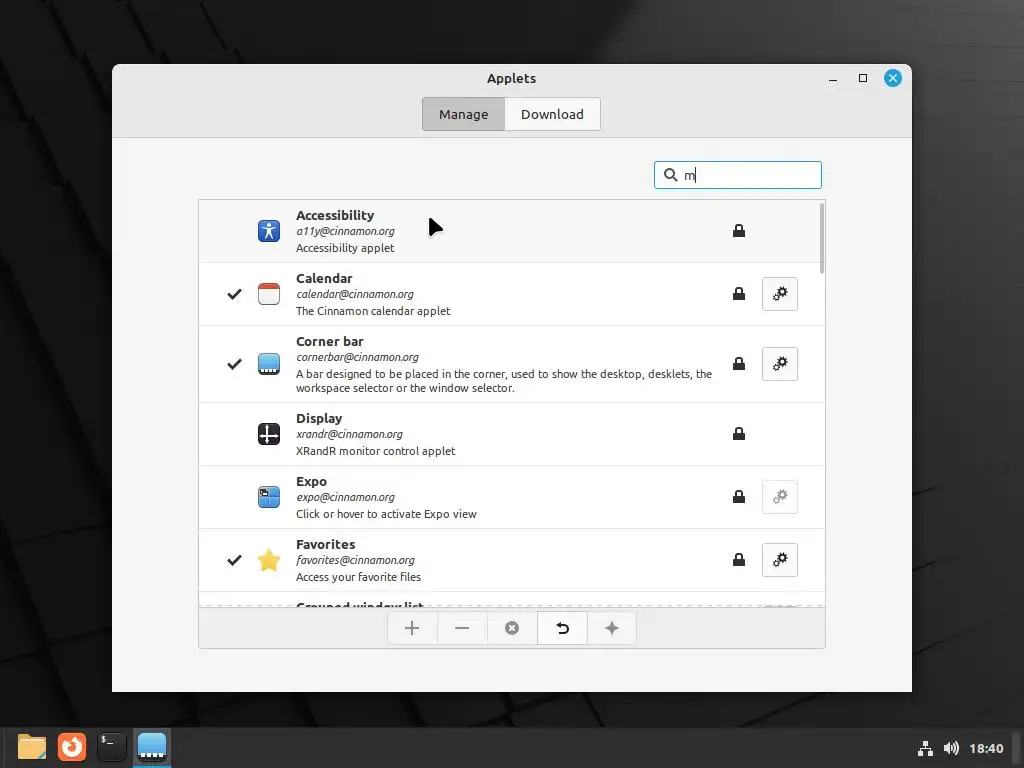Click the search magnifier icon
Image resolution: width=1024 pixels, height=768 pixels.
[x=670, y=175]
